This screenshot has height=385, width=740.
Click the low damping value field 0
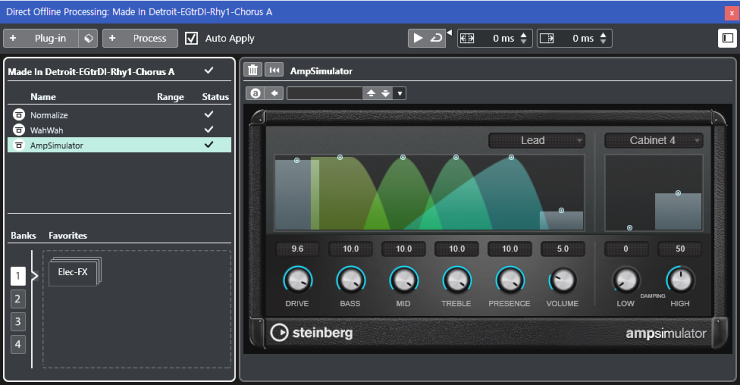pyautogui.click(x=626, y=249)
